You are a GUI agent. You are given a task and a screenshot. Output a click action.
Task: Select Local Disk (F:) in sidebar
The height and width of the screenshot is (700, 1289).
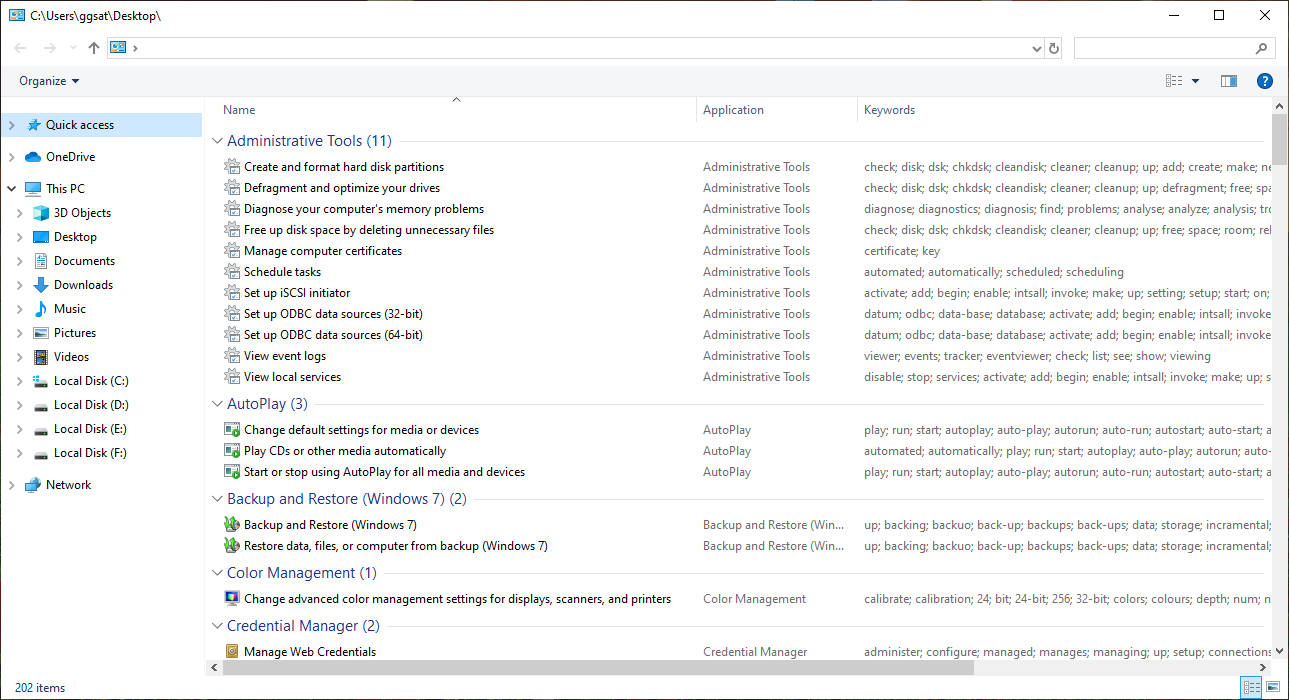pos(91,453)
